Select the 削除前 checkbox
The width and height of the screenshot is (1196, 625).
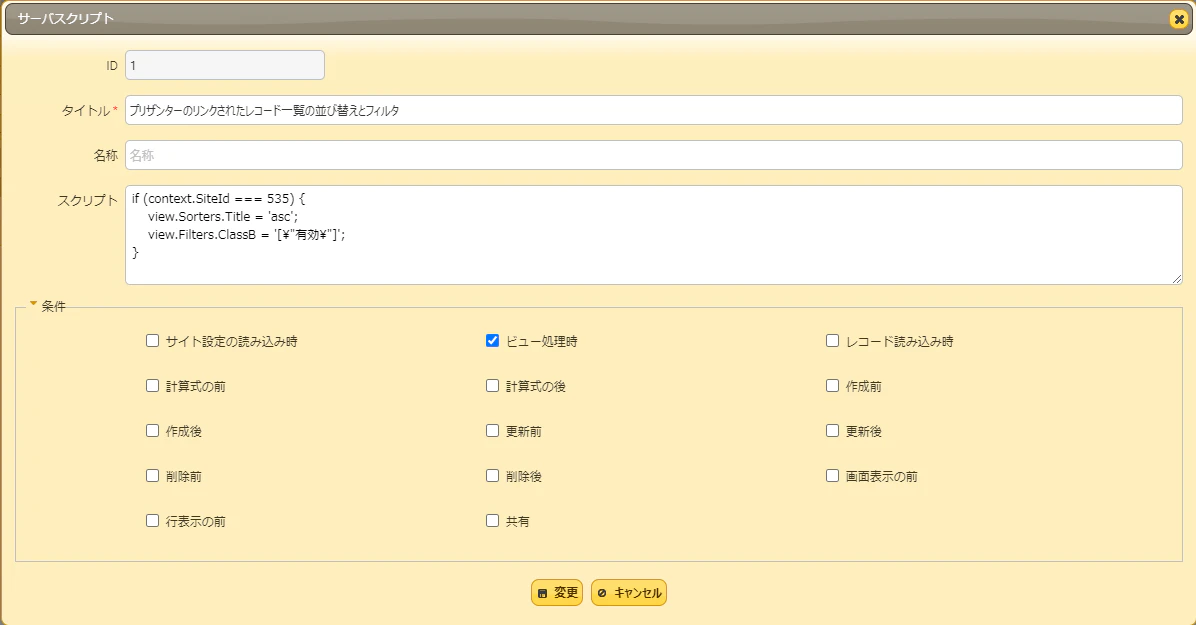tap(153, 476)
